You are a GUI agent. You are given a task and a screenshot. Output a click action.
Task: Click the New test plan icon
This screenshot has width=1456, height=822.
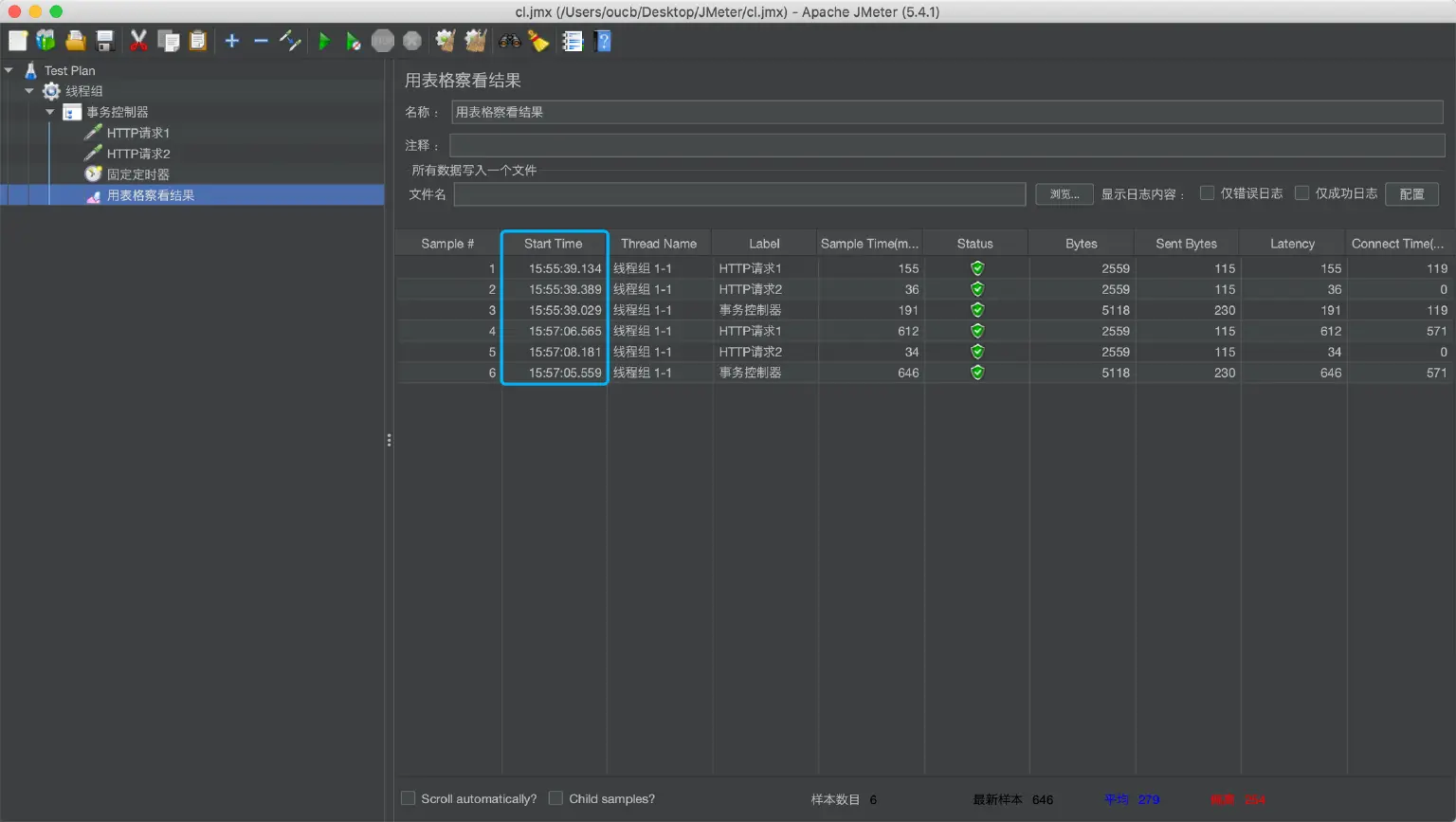[18, 41]
